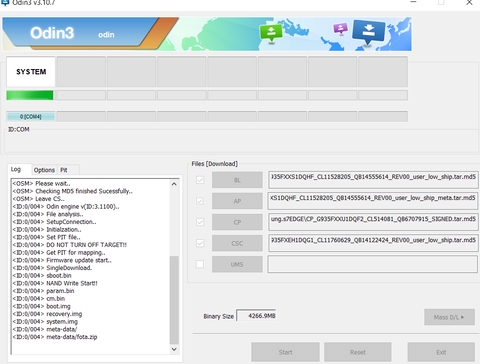
Task: Click the green download marker icon on banner
Action: tap(271, 33)
